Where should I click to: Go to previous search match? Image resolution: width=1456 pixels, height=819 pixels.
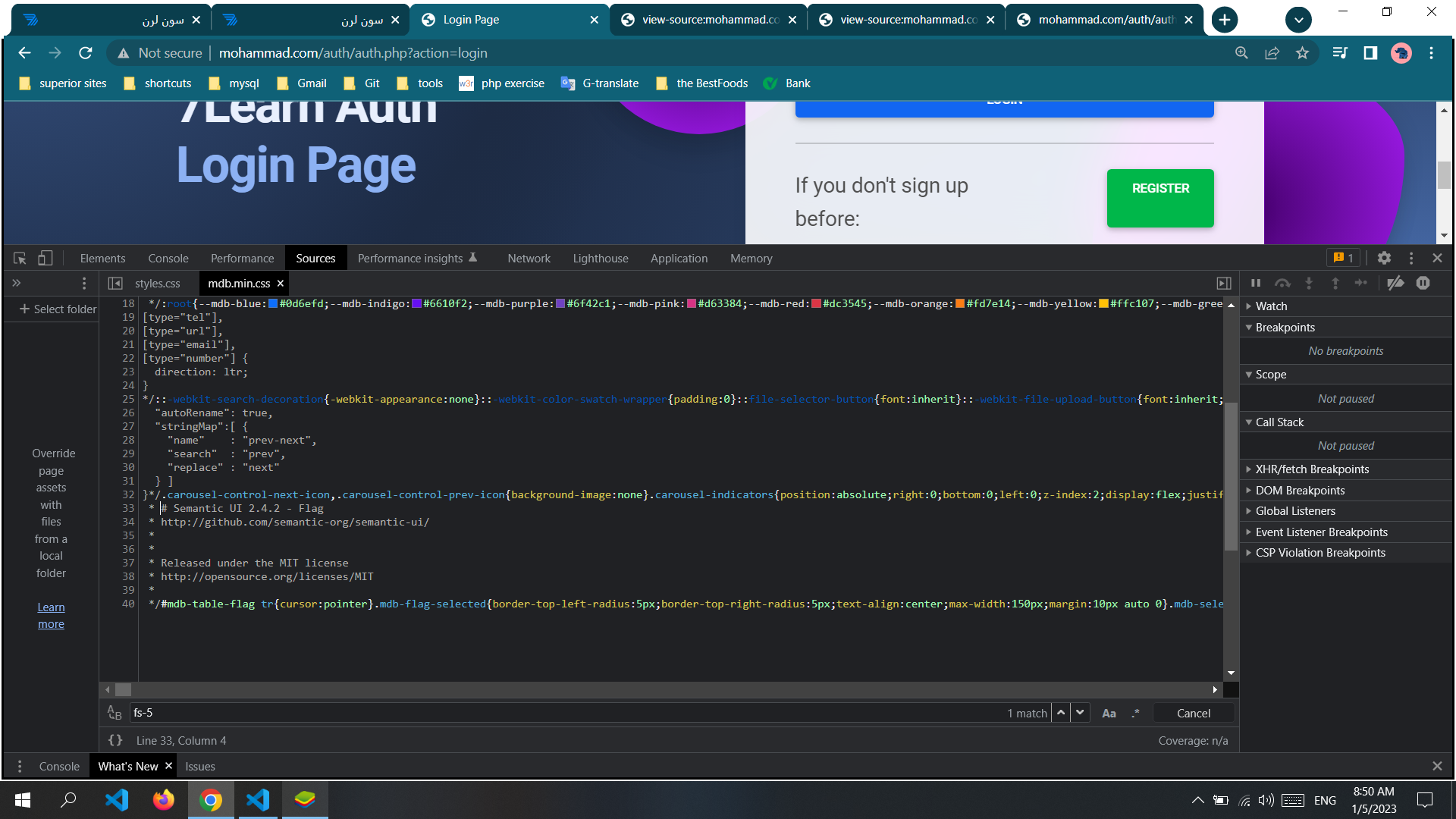click(1061, 713)
